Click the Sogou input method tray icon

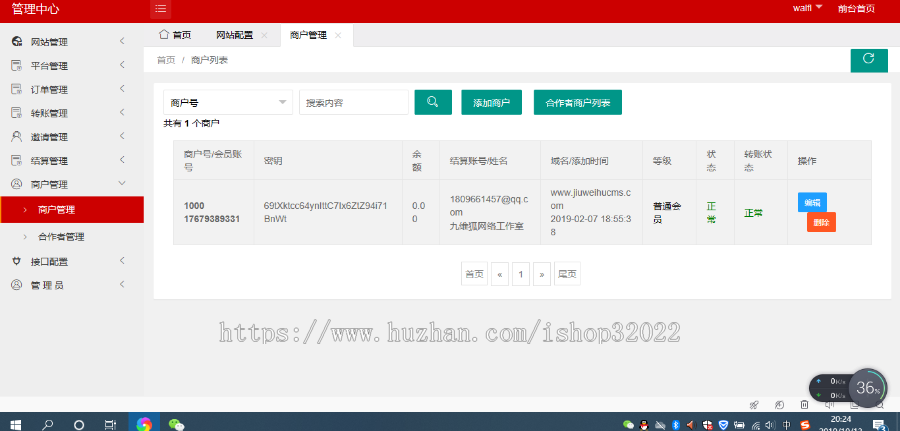pyautogui.click(x=805, y=425)
